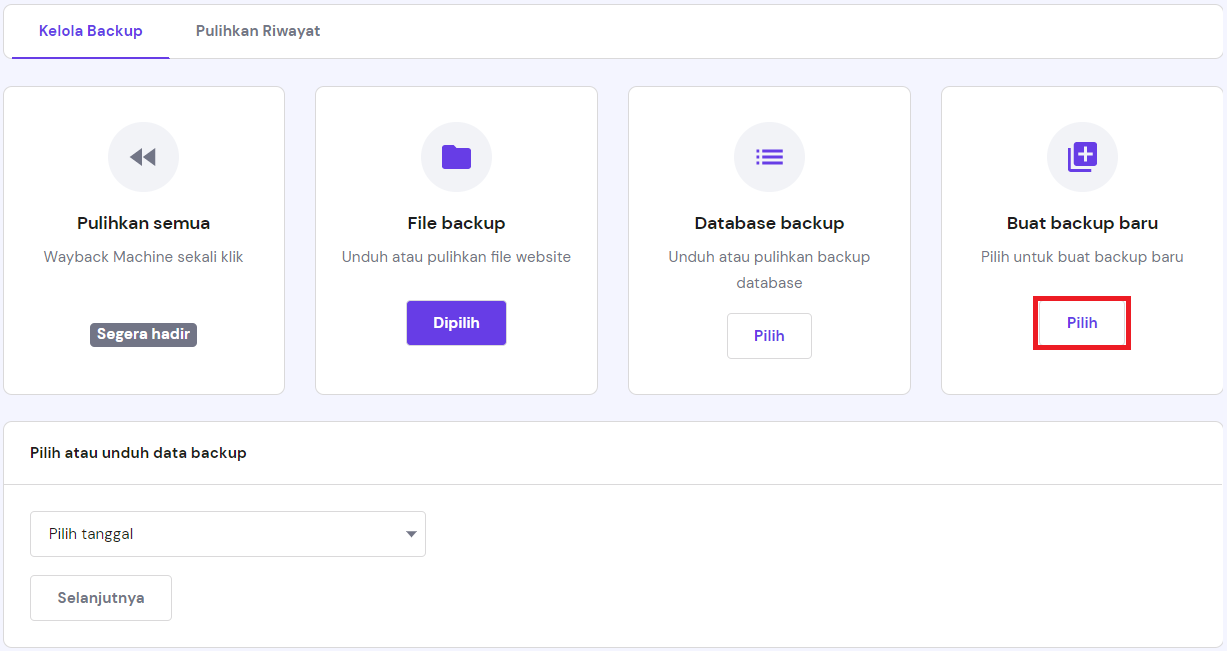
Task: Select Pilih under Database backup
Action: point(769,335)
